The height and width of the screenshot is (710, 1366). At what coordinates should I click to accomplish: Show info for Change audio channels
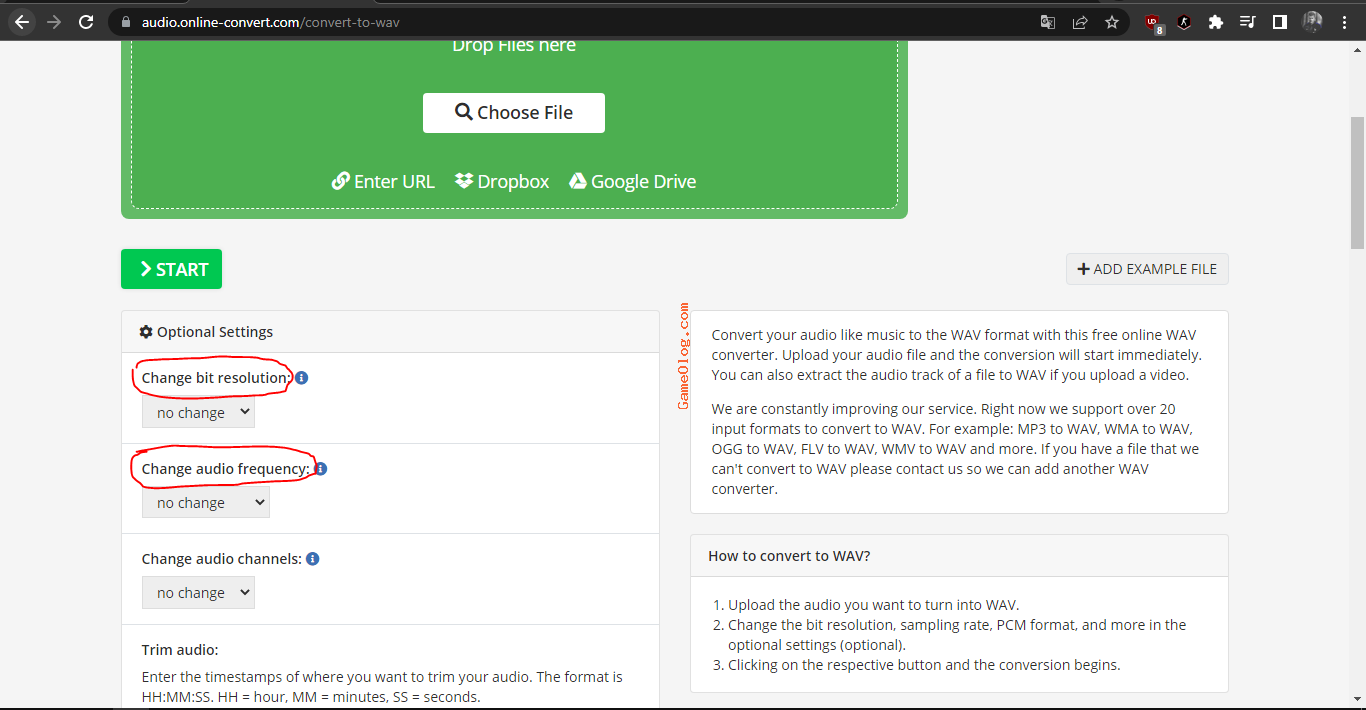313,559
